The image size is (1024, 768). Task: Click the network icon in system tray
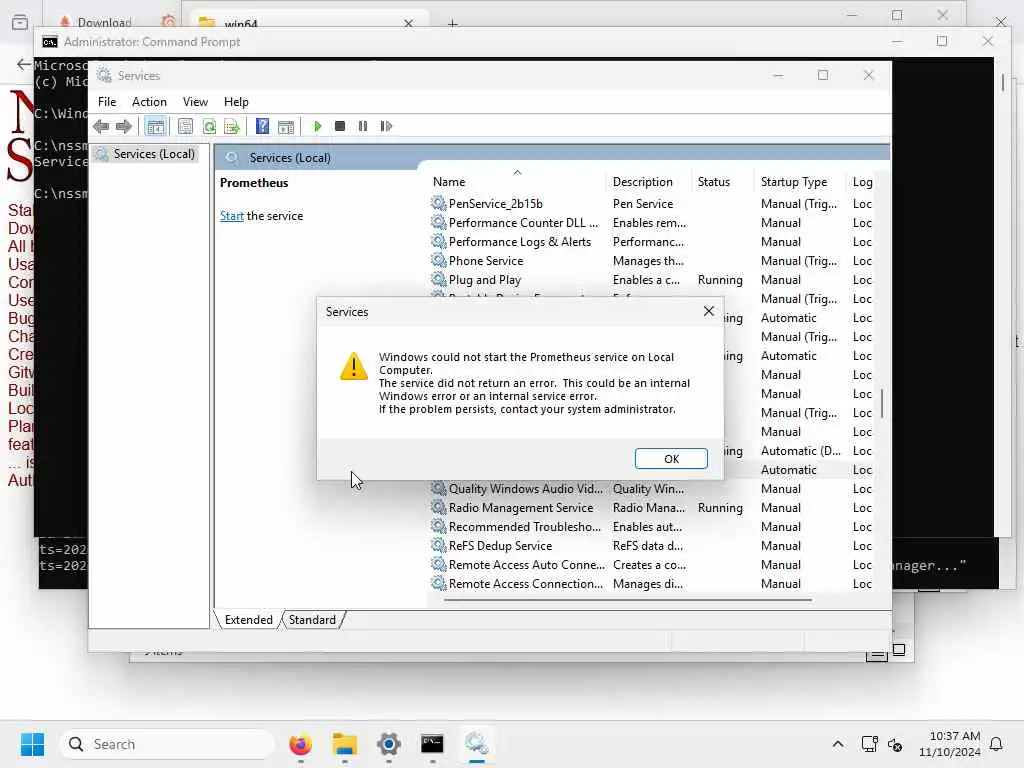pyautogui.click(x=869, y=744)
